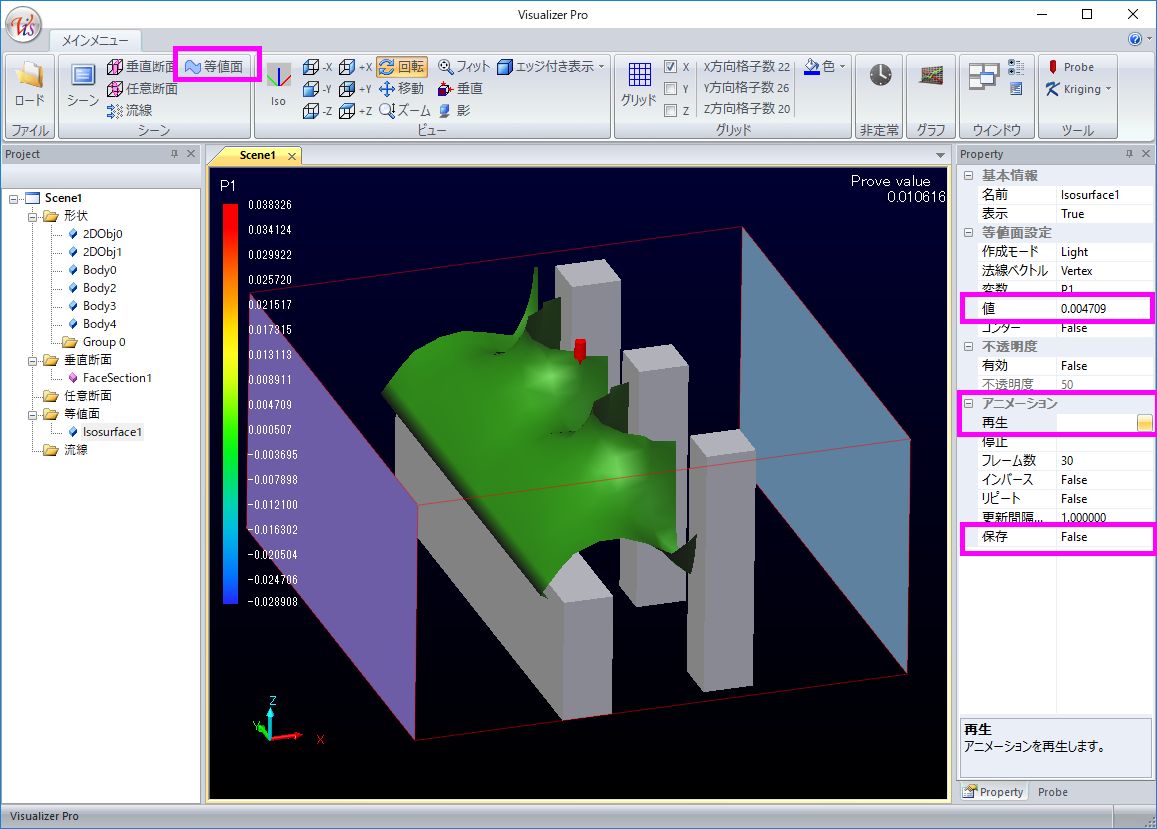Uncheck the X grid checkbox
This screenshot has height=829, width=1157.
(671, 67)
